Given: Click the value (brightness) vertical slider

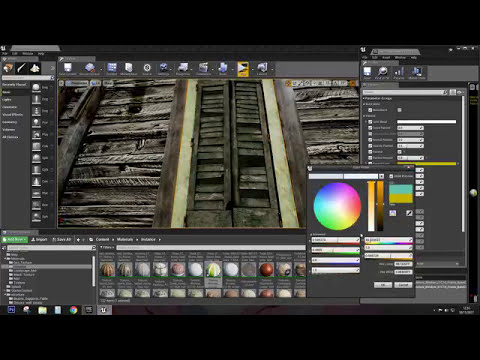Looking at the screenshot, I should [380, 206].
